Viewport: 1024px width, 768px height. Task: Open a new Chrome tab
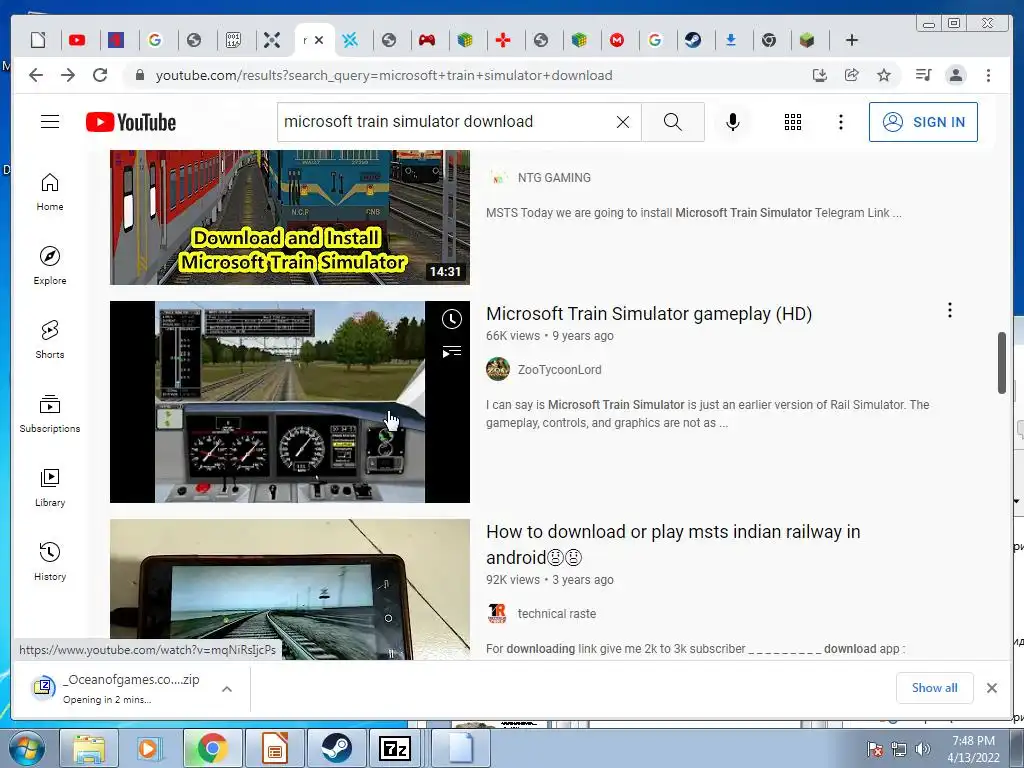point(852,40)
